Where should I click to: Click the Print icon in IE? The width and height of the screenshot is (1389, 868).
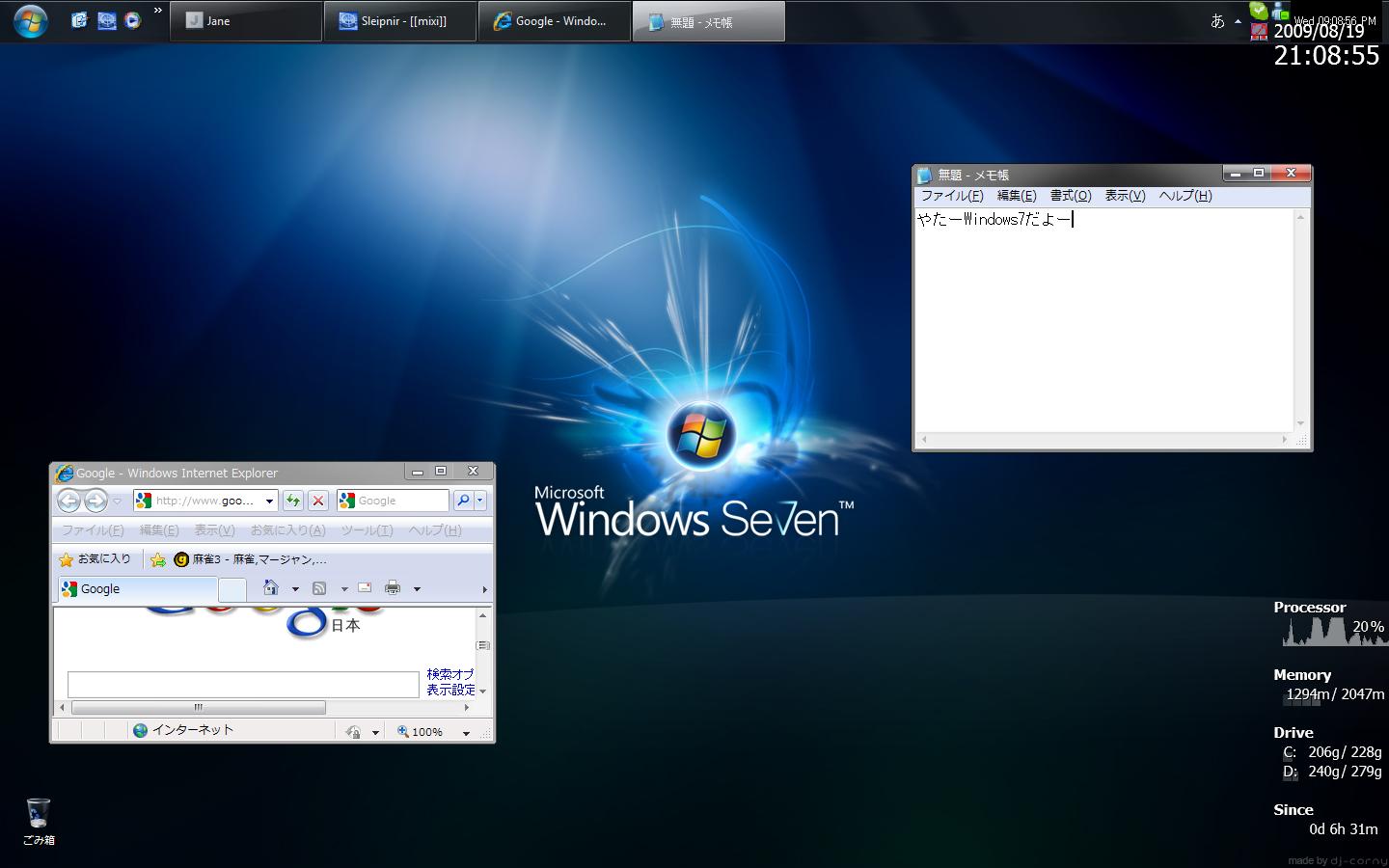[393, 588]
